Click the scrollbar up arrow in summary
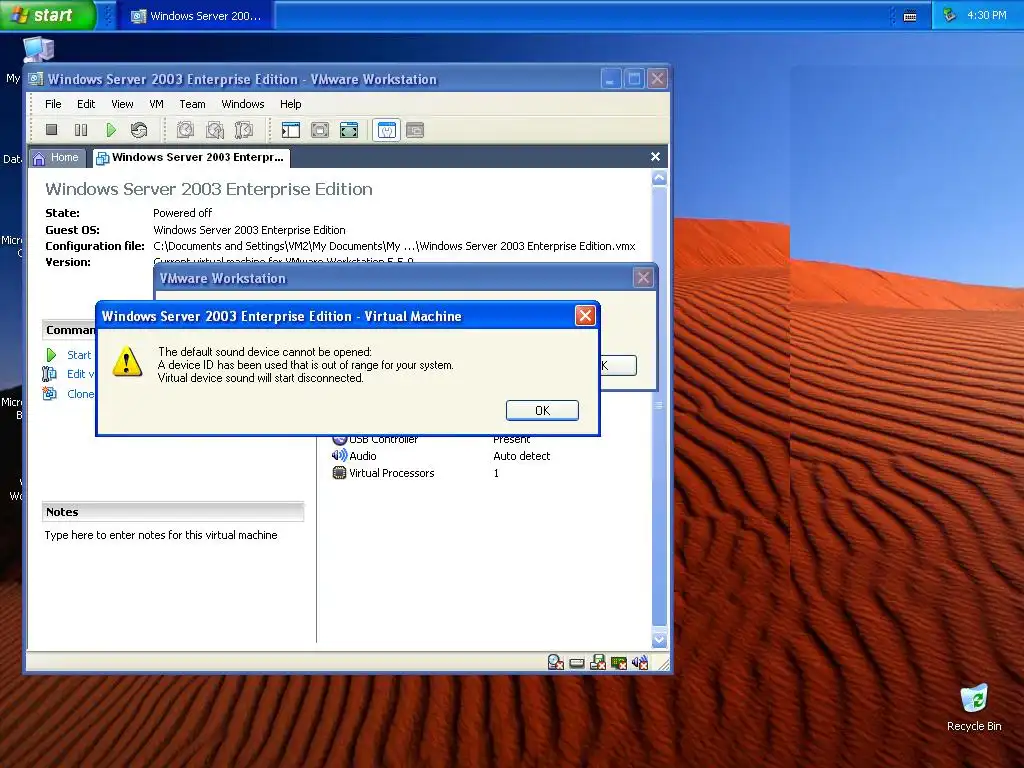The width and height of the screenshot is (1024, 768). point(660,178)
